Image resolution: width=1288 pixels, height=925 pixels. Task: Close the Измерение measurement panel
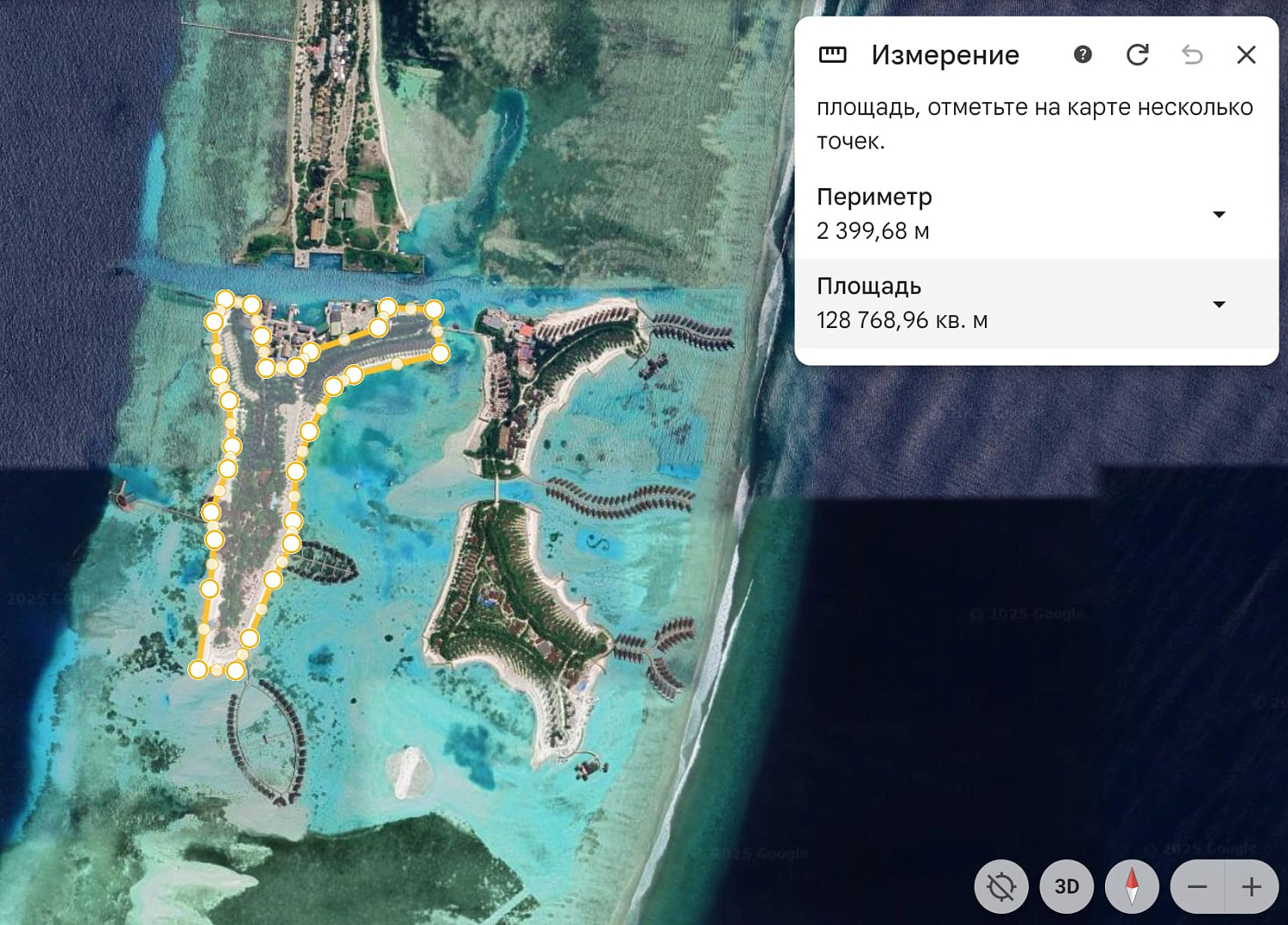tap(1246, 55)
